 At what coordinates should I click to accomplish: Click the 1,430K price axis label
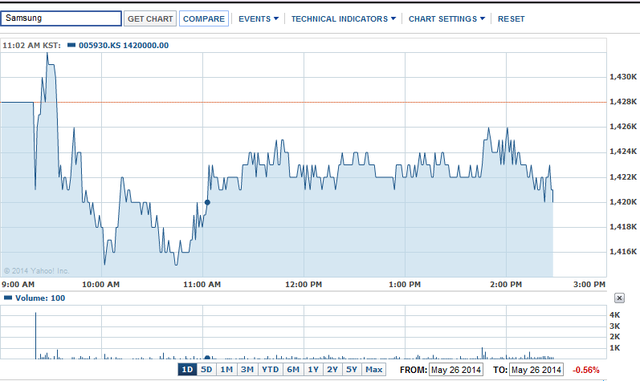coord(623,77)
